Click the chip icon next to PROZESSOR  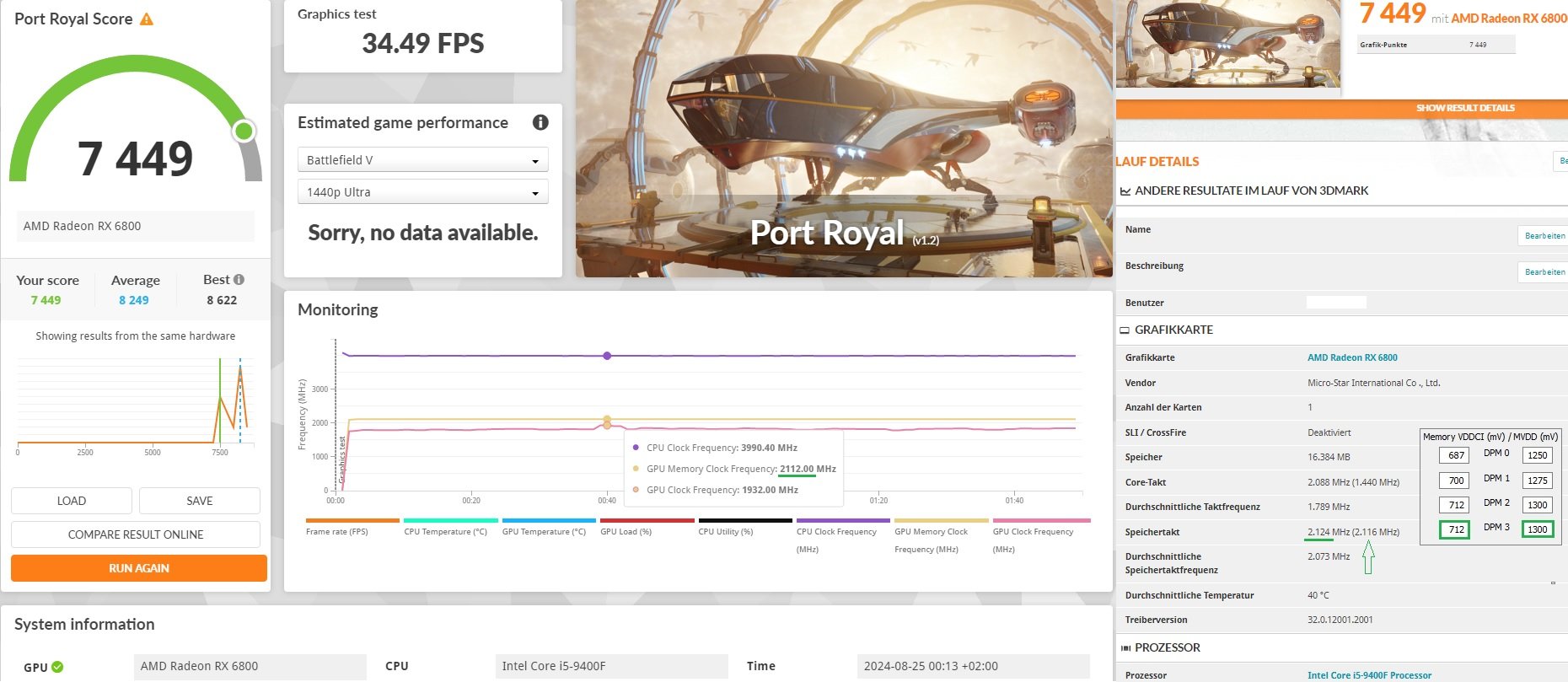(x=1125, y=648)
